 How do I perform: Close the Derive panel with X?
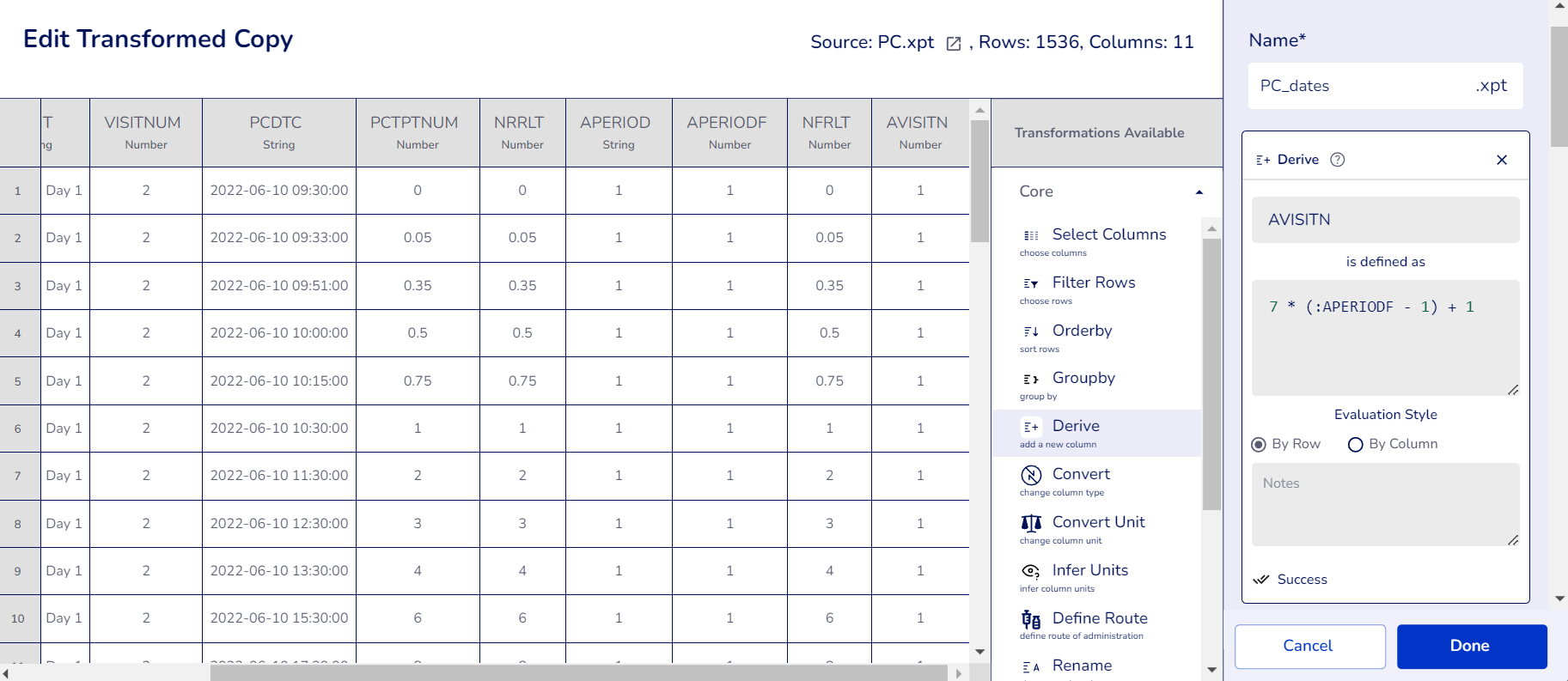coord(1502,160)
